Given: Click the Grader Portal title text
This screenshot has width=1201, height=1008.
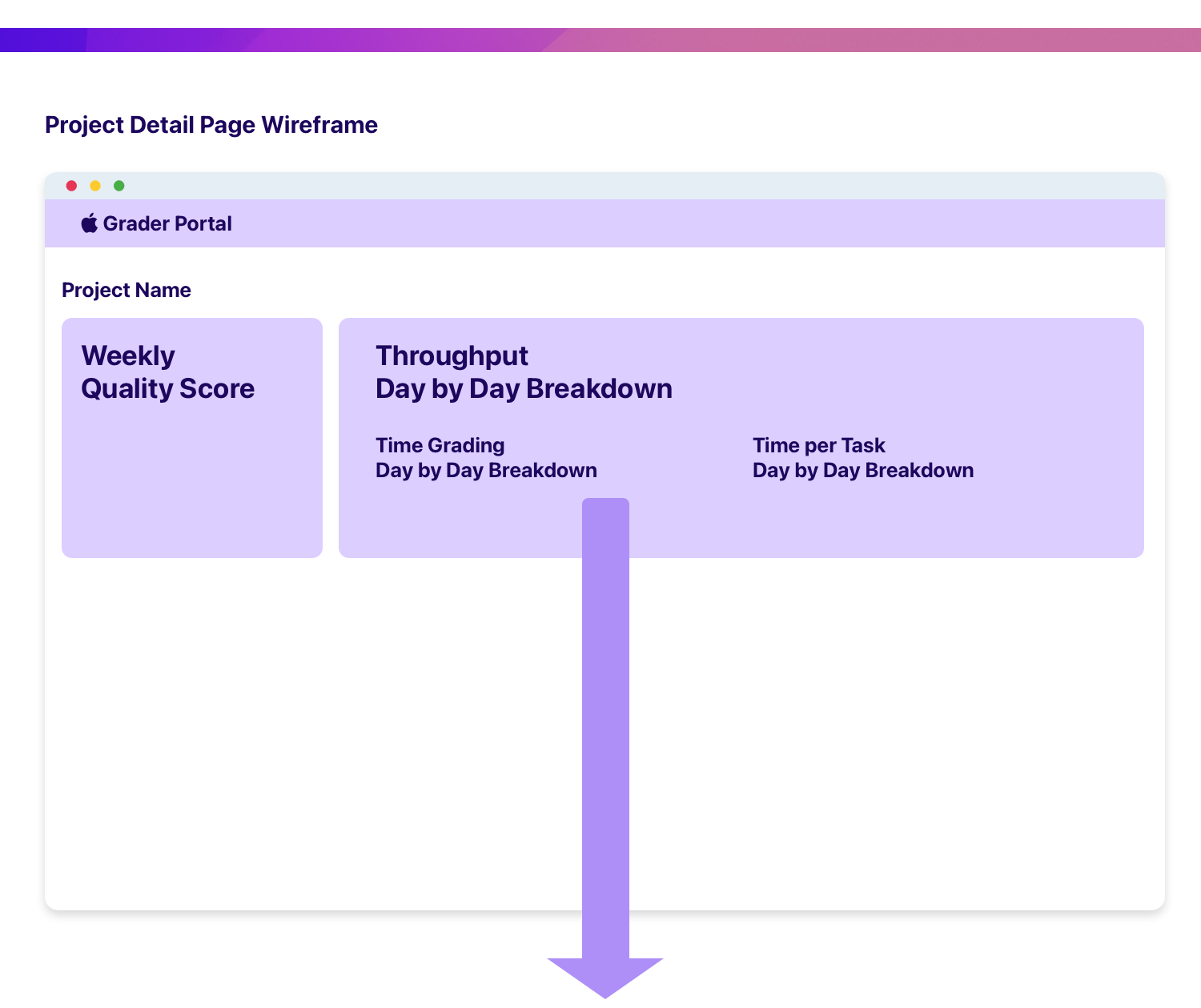Looking at the screenshot, I should click(x=167, y=223).
